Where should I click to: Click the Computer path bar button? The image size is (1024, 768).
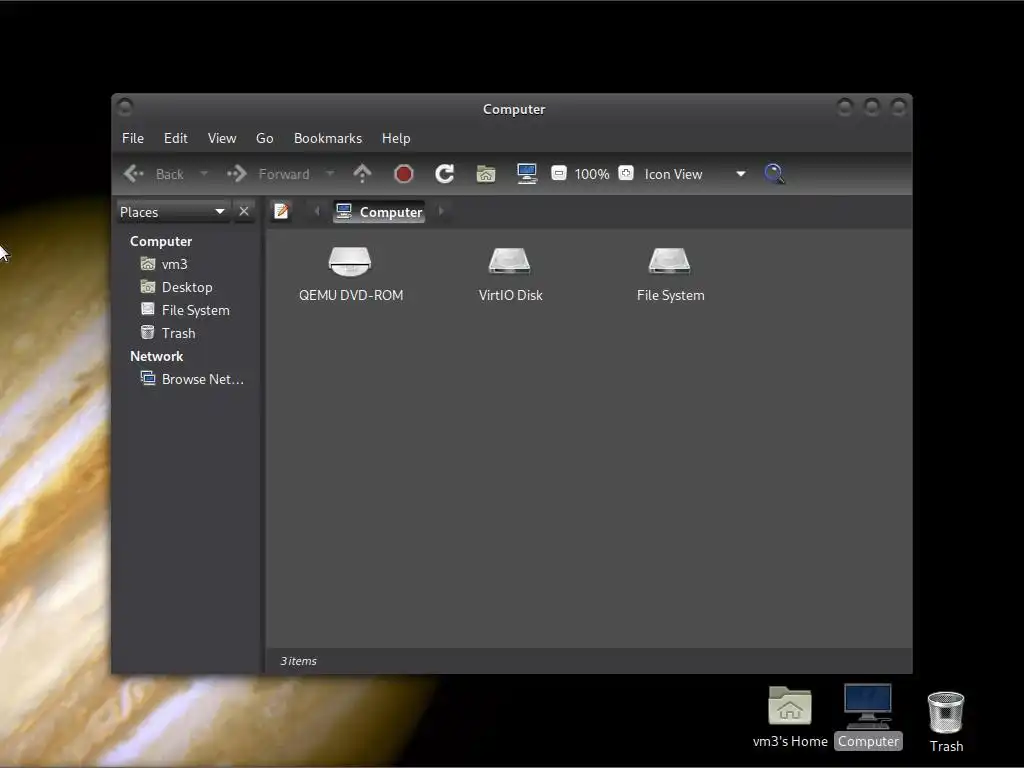tap(379, 212)
